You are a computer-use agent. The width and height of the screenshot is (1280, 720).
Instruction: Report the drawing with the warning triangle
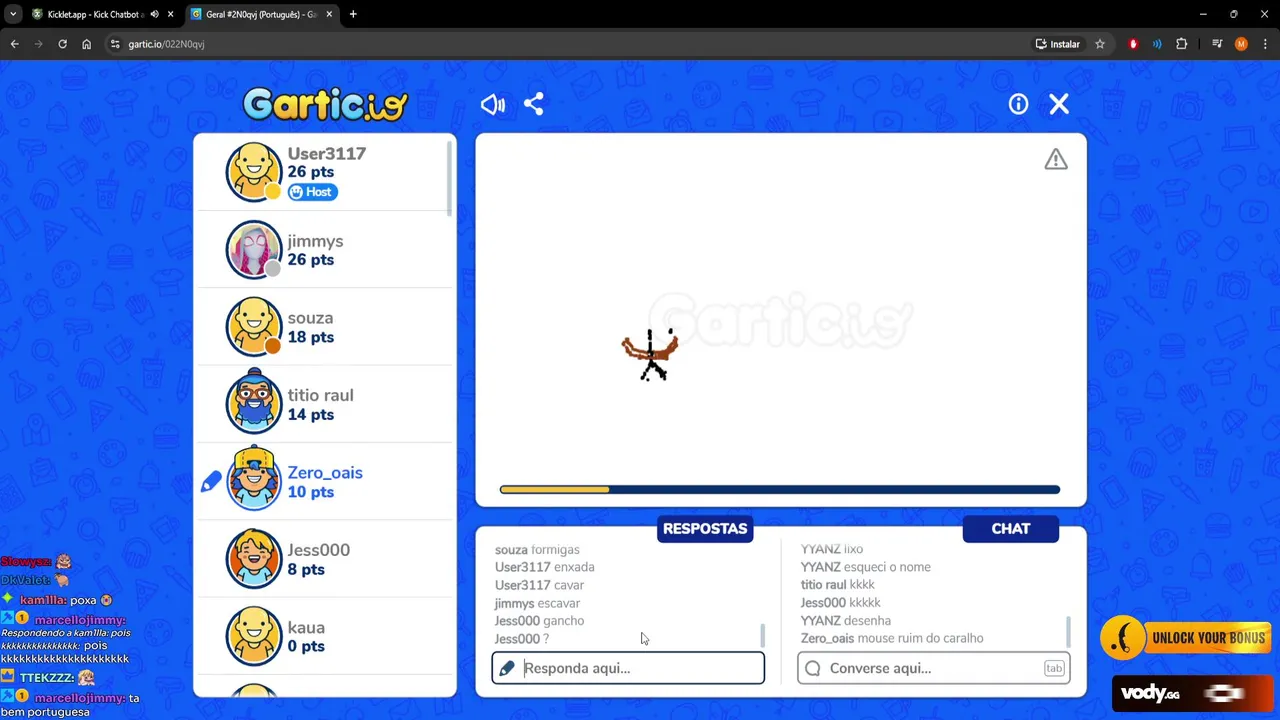pos(1056,160)
